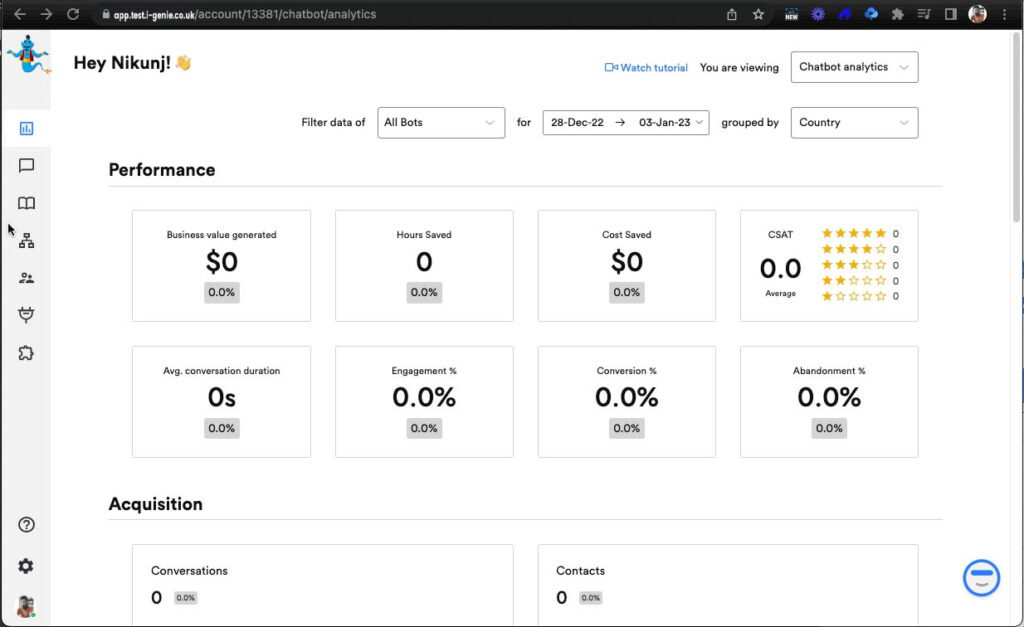Click the browser address bar URL

(x=240, y=15)
